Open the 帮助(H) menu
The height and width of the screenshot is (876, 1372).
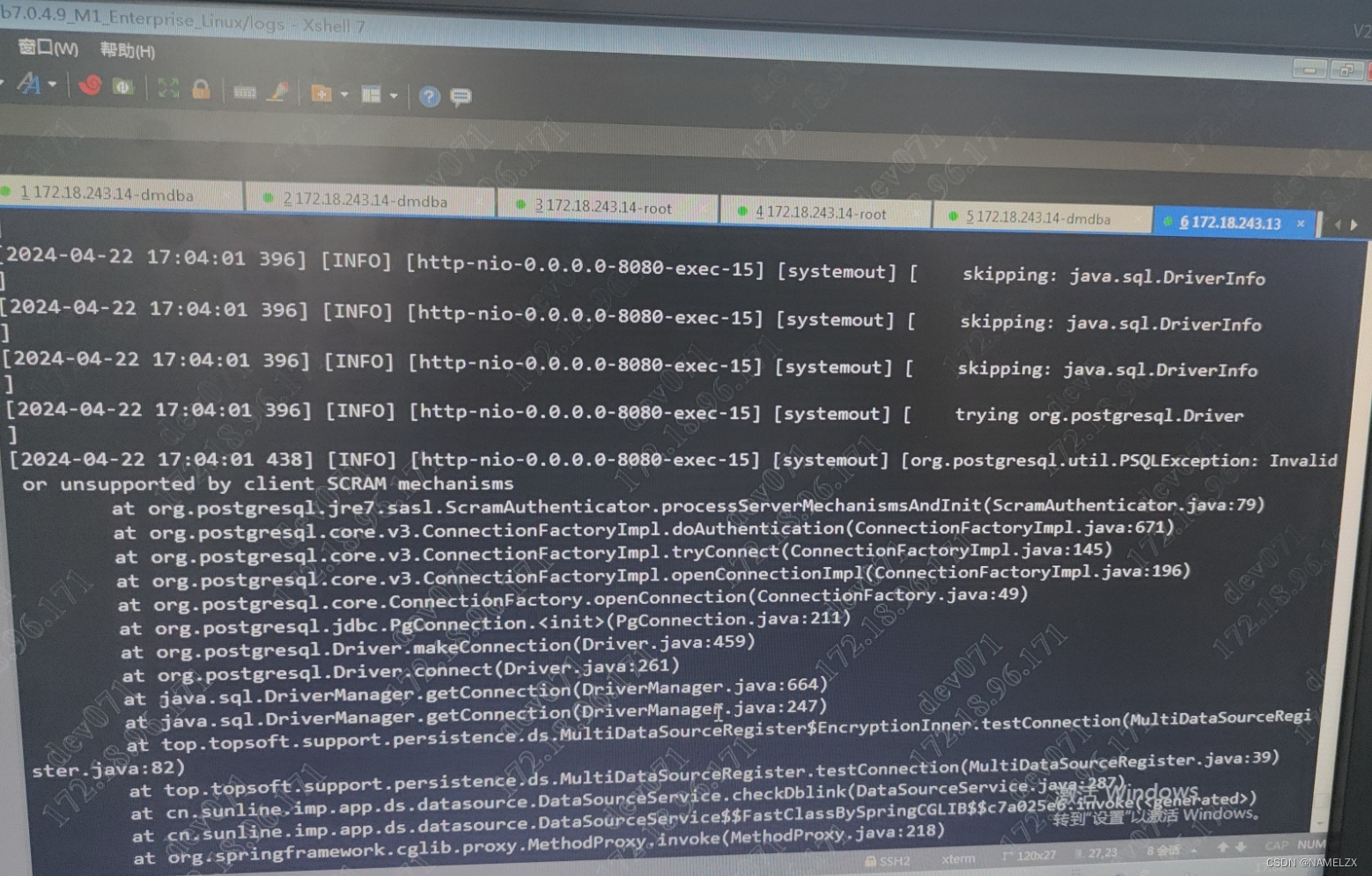pos(128,50)
